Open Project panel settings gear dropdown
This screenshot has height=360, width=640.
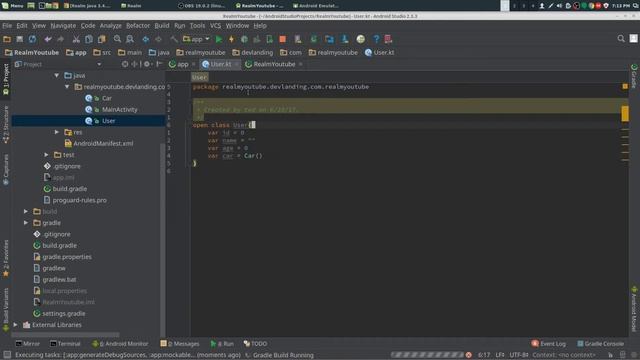[148, 64]
